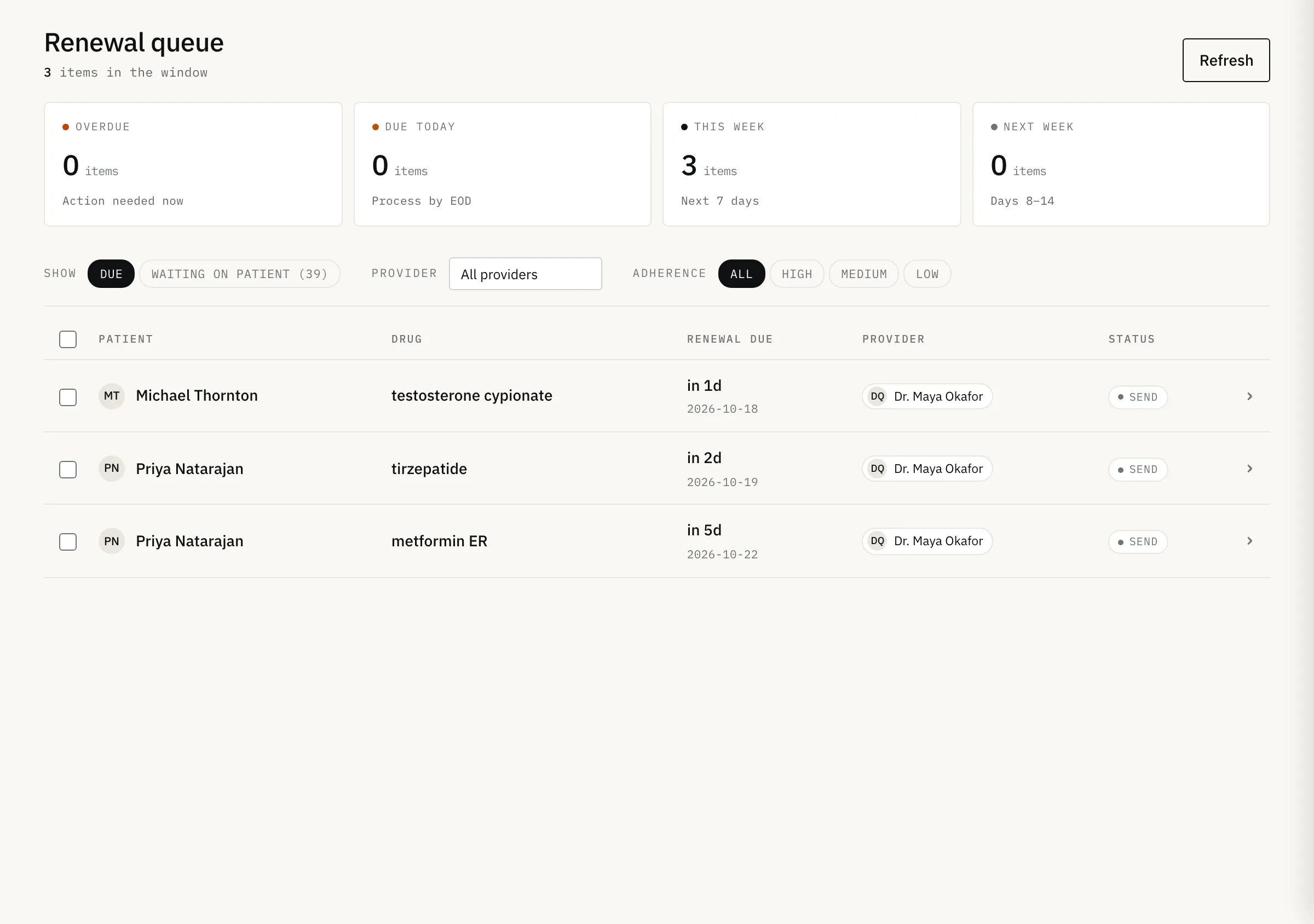Click Send status for testosterone cypionate
This screenshot has height=924, width=1314.
1138,397
